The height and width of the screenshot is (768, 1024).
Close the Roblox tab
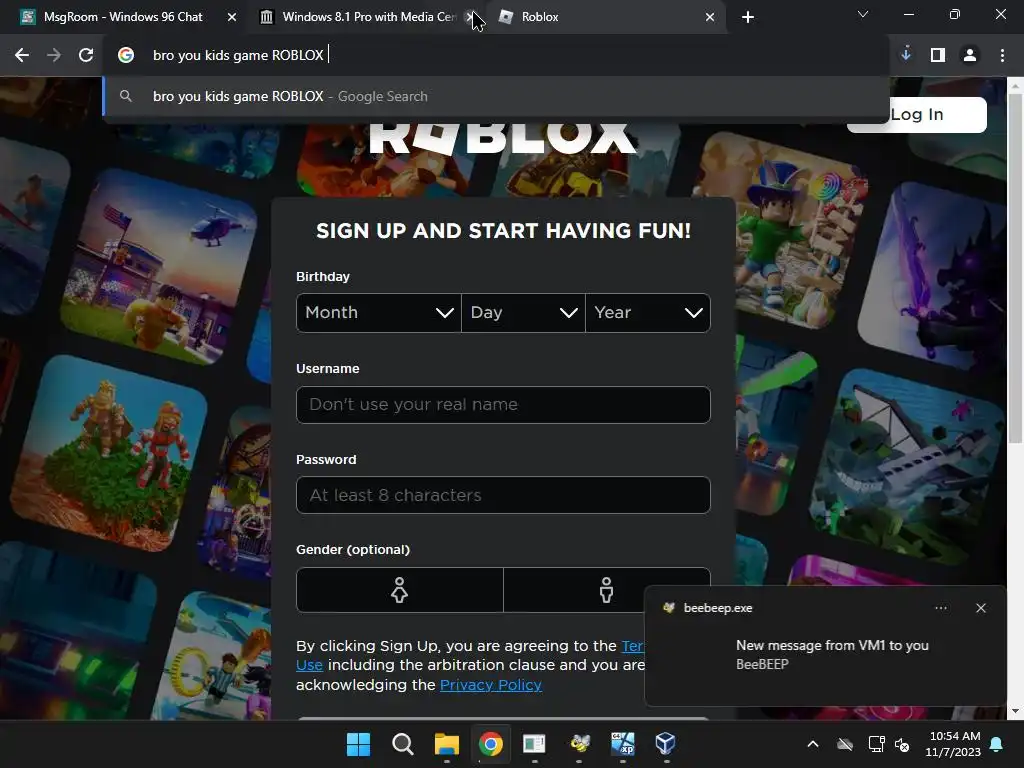(x=710, y=17)
